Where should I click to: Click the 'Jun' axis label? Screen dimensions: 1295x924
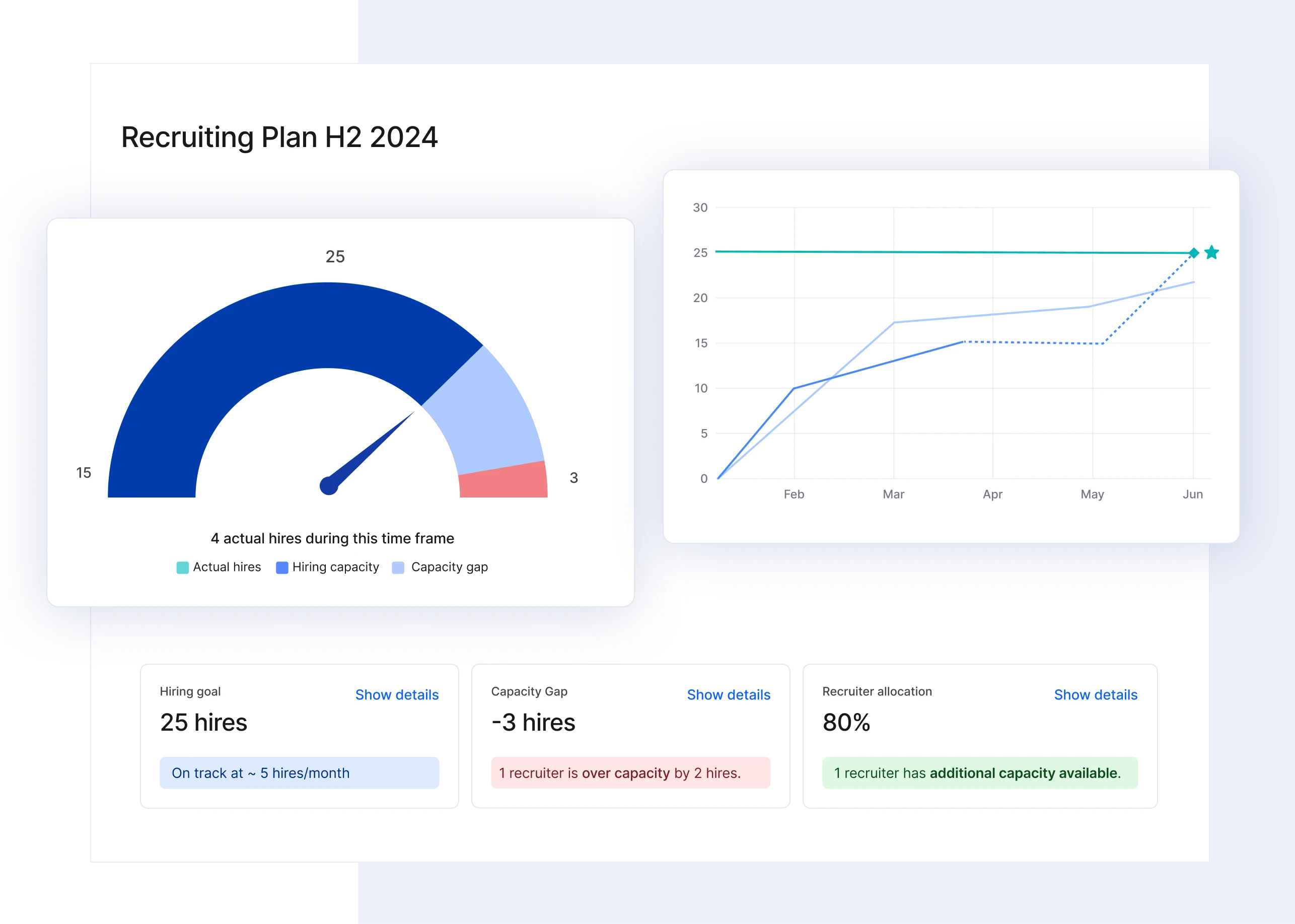[x=1193, y=494]
